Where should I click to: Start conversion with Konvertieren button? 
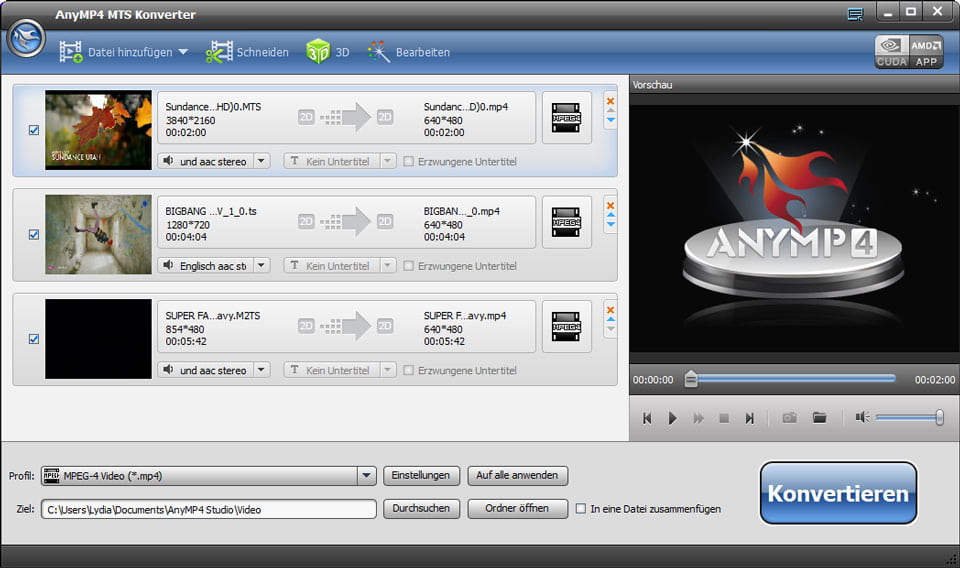tap(838, 493)
